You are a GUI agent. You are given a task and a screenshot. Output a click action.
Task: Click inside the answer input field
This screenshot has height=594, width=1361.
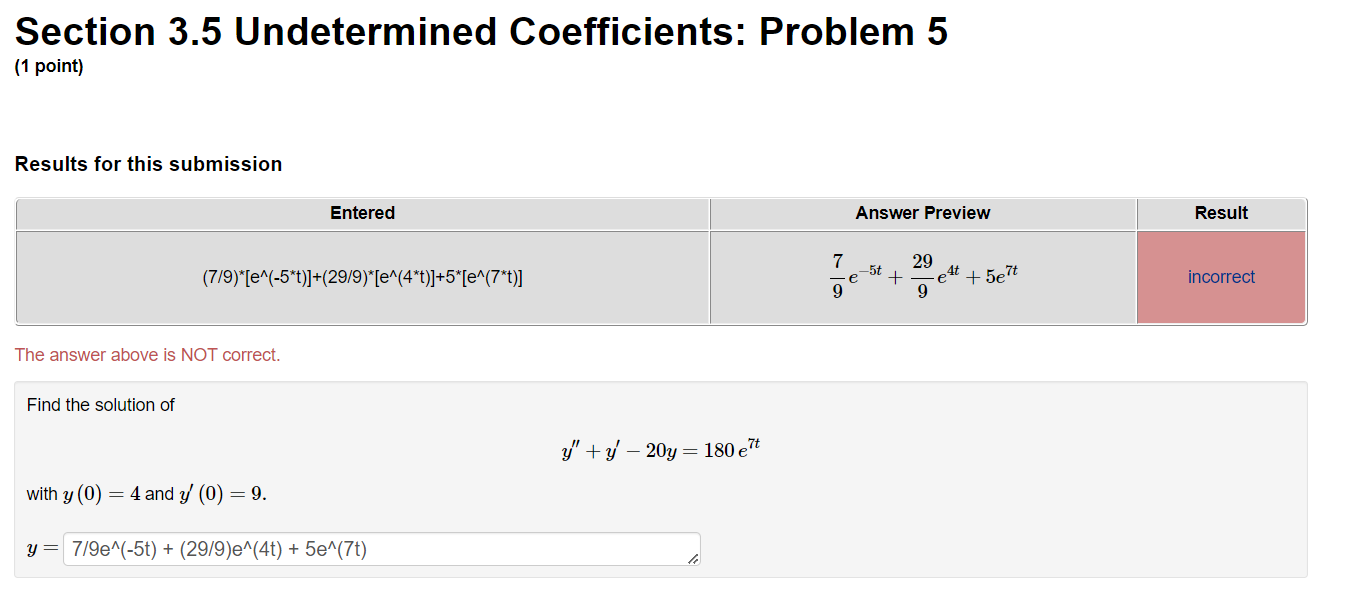pyautogui.click(x=380, y=549)
